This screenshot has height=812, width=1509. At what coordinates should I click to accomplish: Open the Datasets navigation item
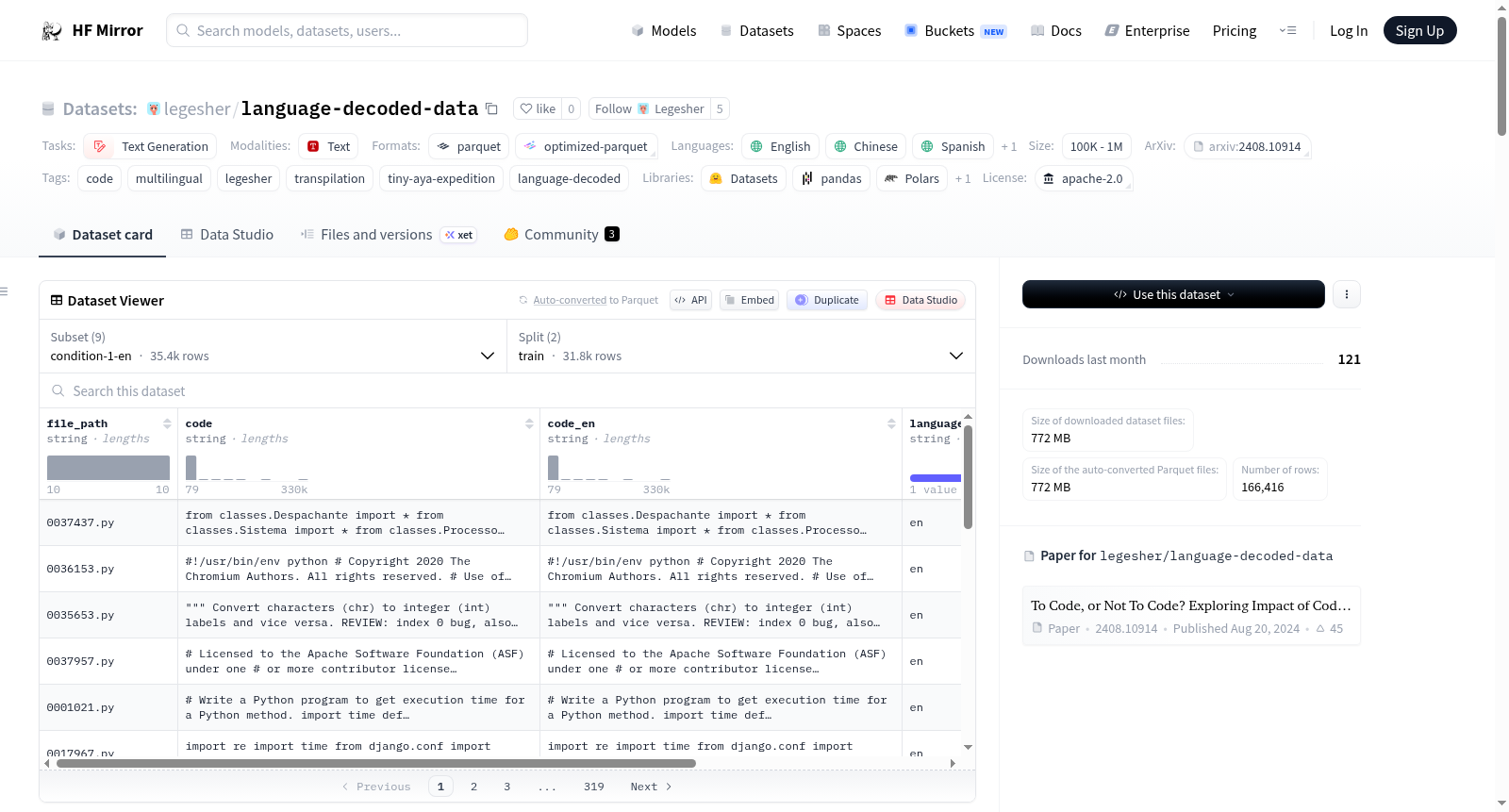point(756,31)
